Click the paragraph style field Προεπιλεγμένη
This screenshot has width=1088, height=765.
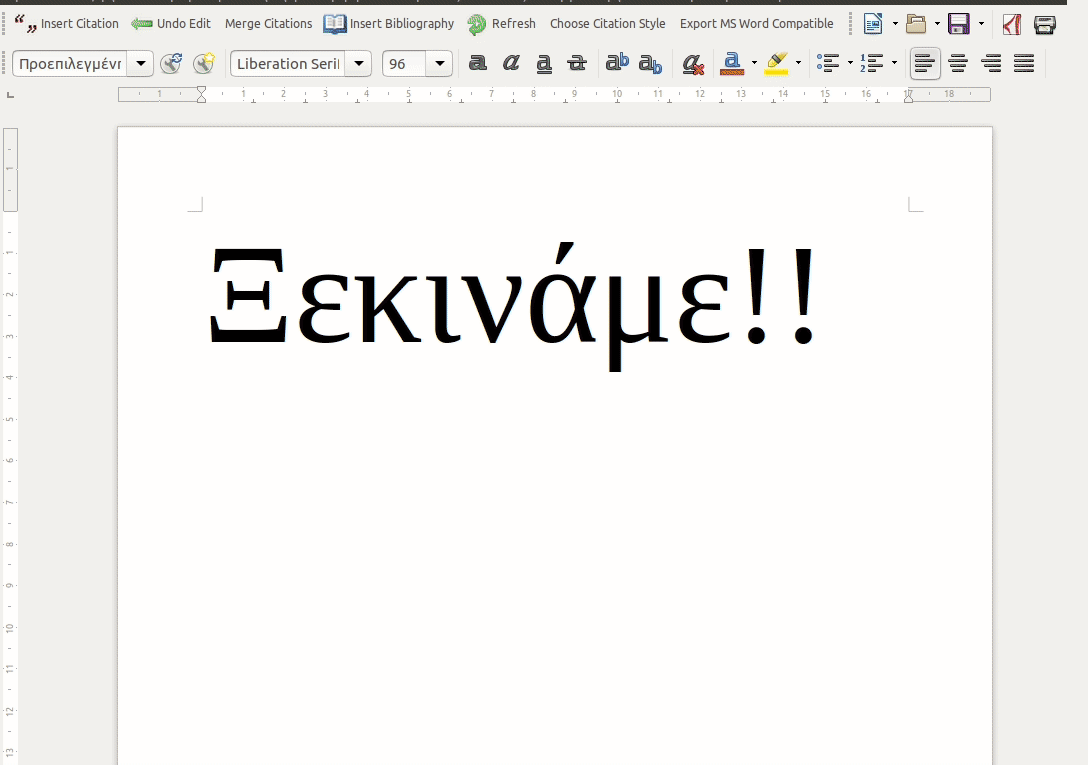point(70,64)
